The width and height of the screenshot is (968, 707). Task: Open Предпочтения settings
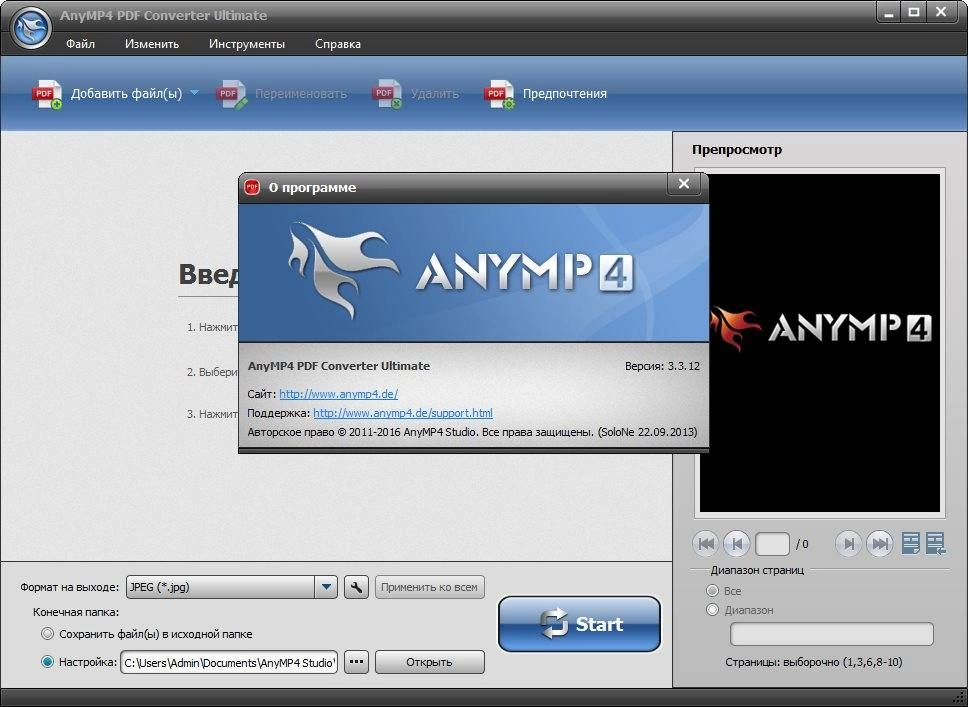pos(546,94)
